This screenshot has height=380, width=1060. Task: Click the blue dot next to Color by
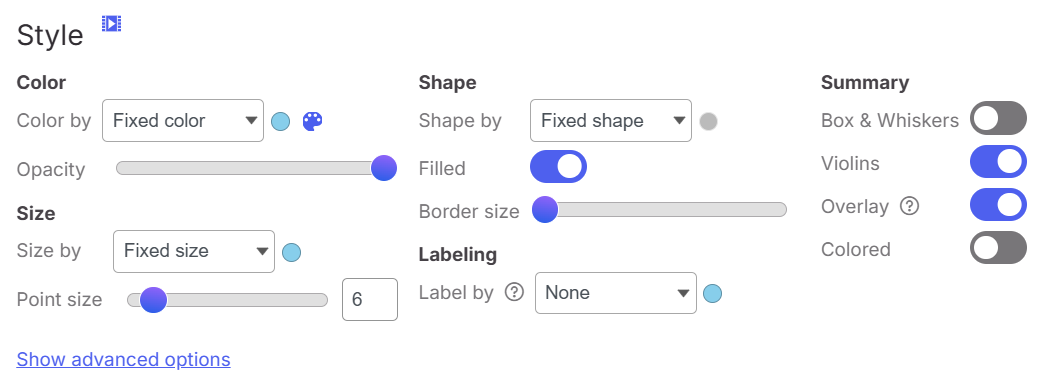[281, 122]
